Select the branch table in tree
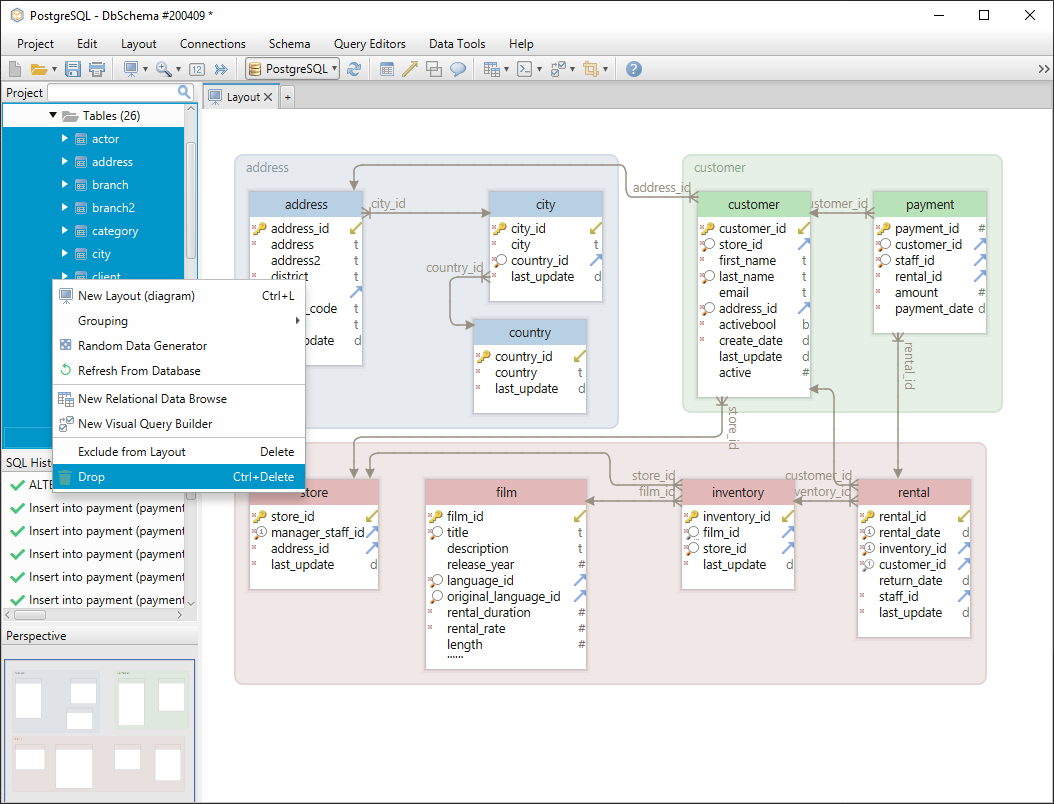 pos(110,185)
